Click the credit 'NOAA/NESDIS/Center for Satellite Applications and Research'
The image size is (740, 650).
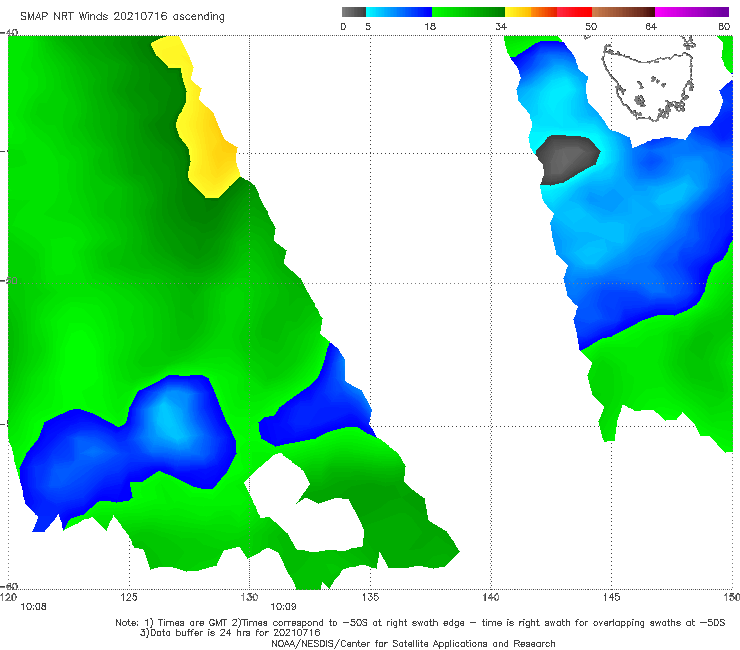413,643
